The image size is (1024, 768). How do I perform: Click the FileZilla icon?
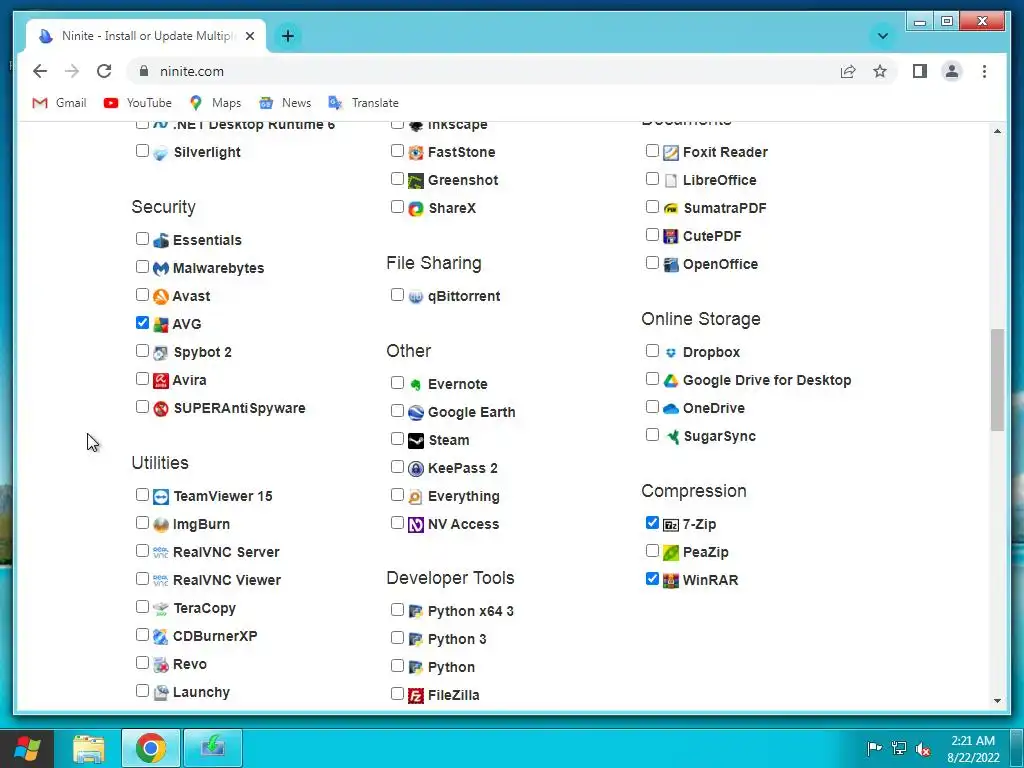coord(416,696)
